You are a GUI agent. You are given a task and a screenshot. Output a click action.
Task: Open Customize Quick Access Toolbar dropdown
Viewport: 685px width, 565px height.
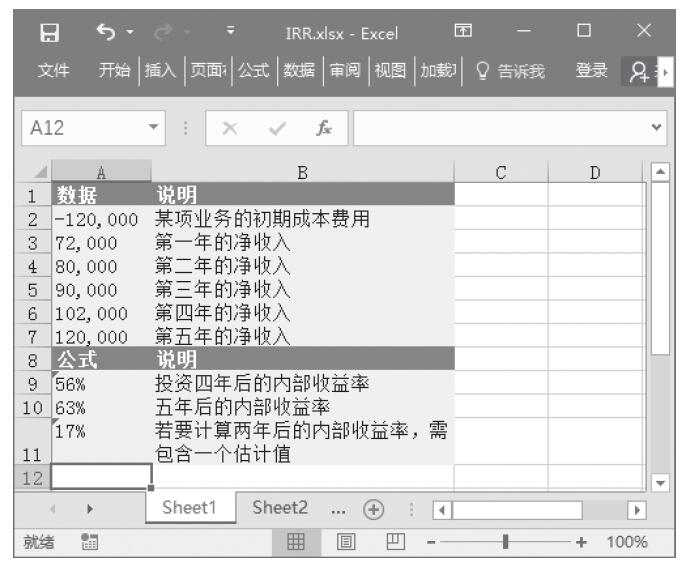tap(231, 34)
